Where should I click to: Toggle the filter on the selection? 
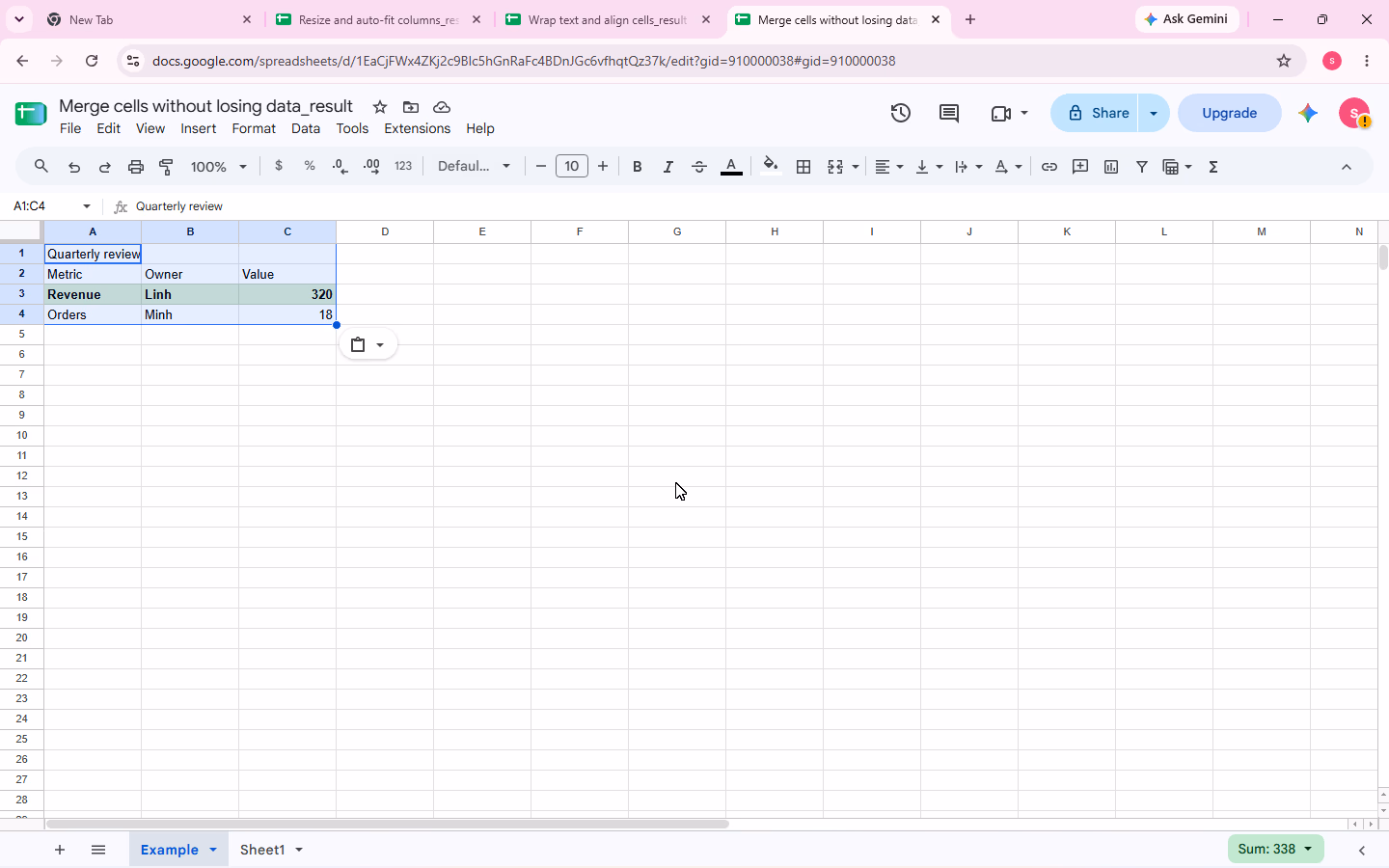(1142, 167)
